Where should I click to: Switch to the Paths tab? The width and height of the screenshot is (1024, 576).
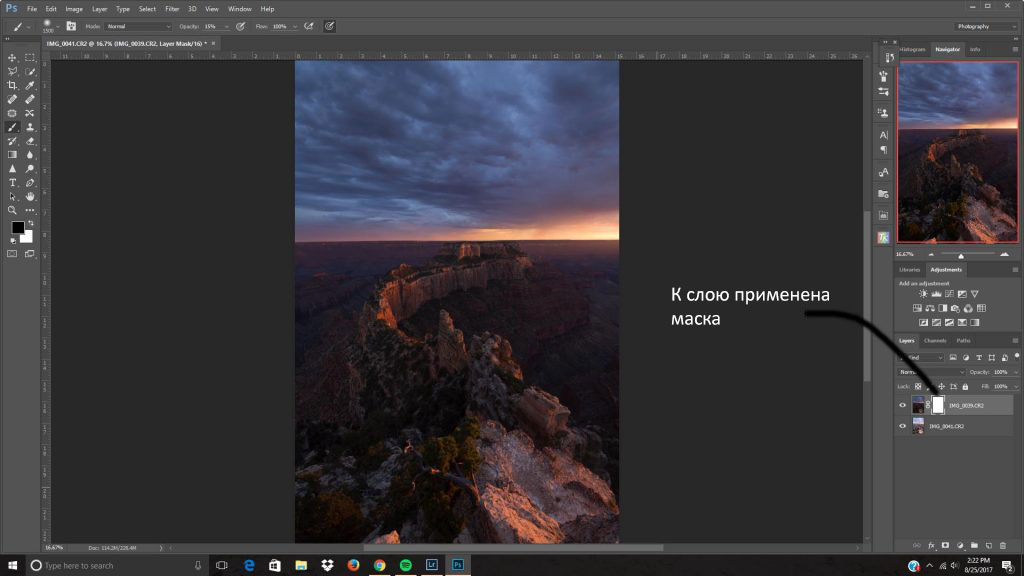click(963, 340)
